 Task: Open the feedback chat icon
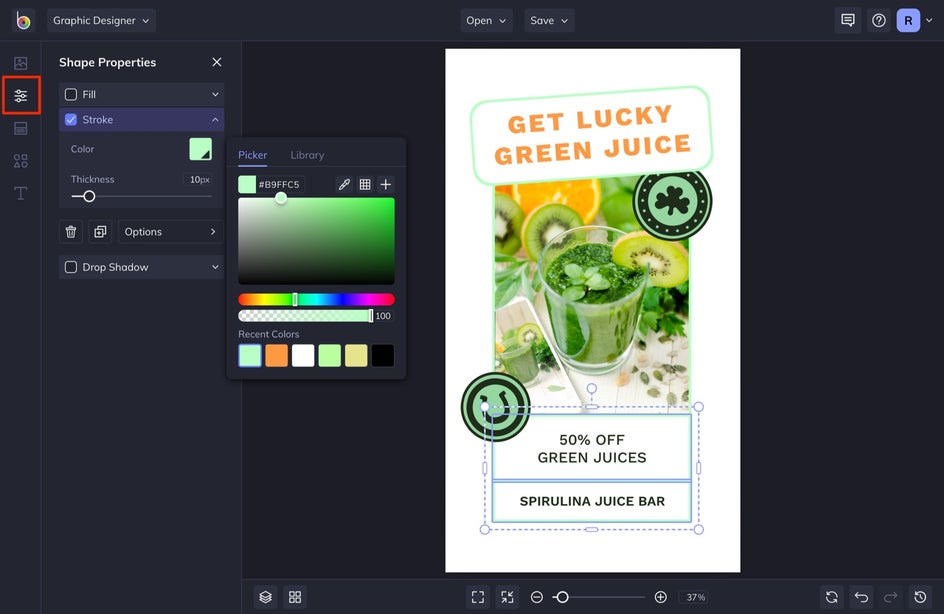[848, 20]
